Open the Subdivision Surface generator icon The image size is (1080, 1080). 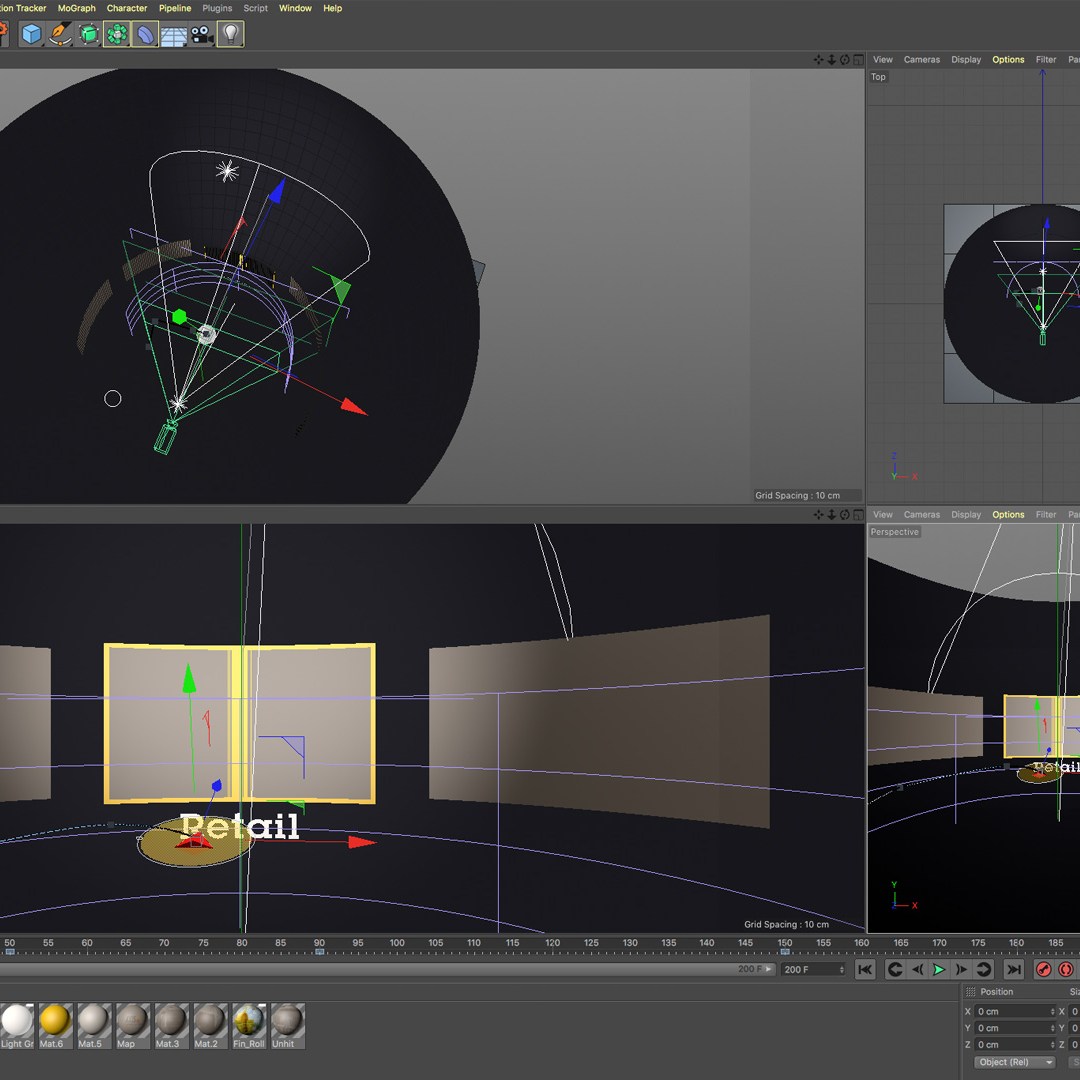point(89,35)
